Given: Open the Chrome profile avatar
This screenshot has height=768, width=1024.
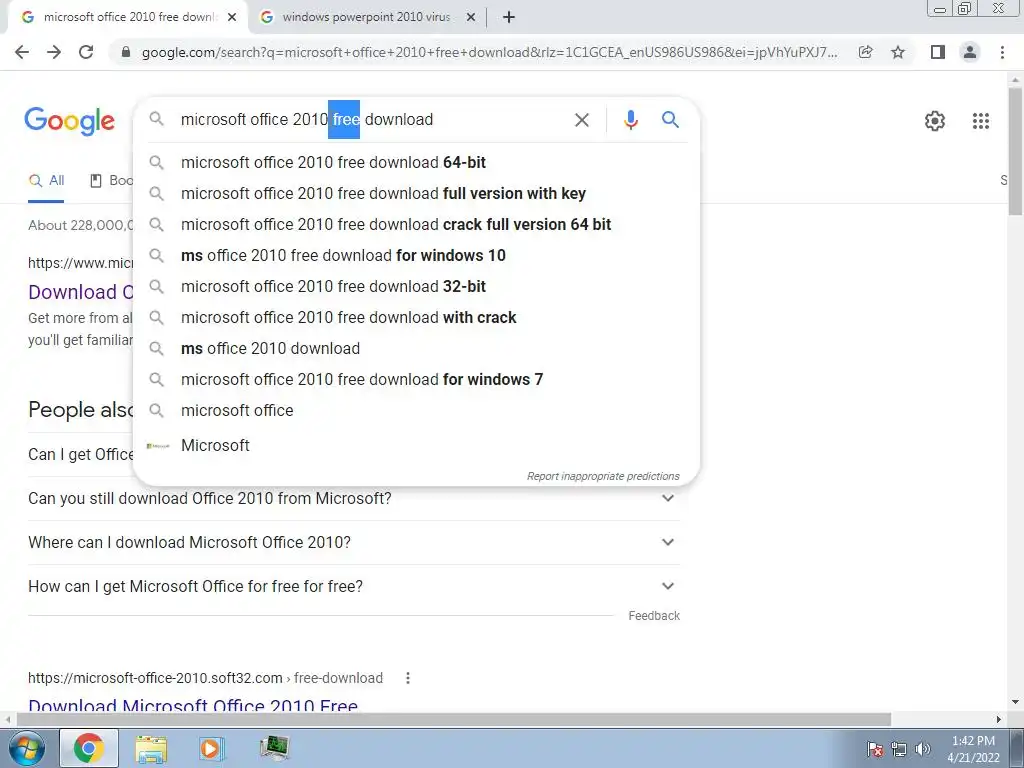Looking at the screenshot, I should [970, 52].
